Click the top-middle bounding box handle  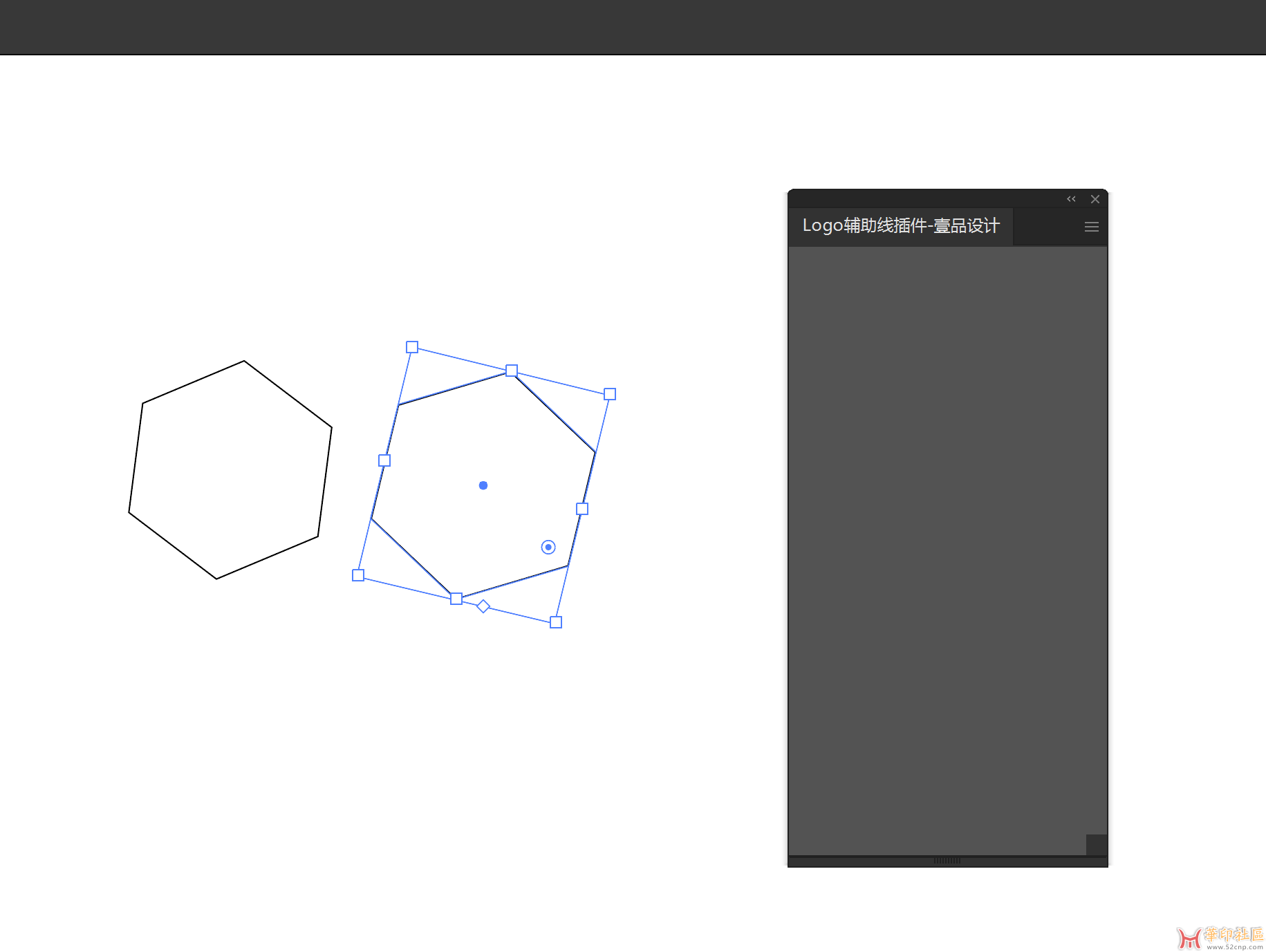point(512,371)
